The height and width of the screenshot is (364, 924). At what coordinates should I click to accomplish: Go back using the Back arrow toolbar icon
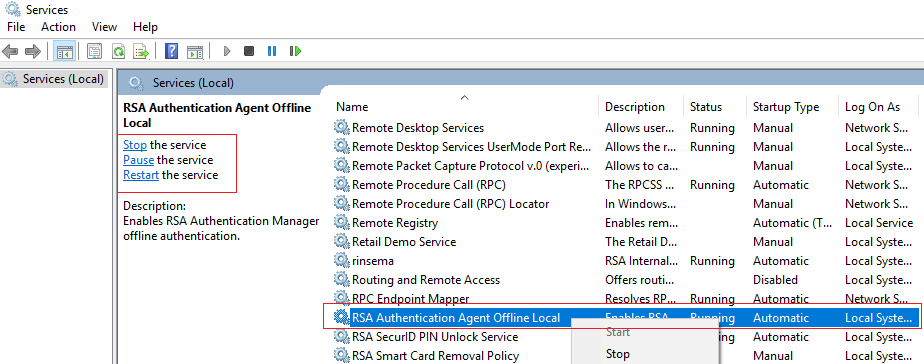pyautogui.click(x=11, y=52)
